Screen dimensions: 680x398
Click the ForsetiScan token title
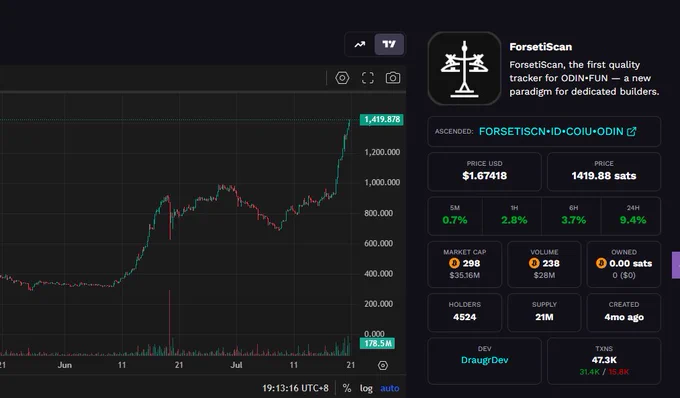pyautogui.click(x=540, y=47)
